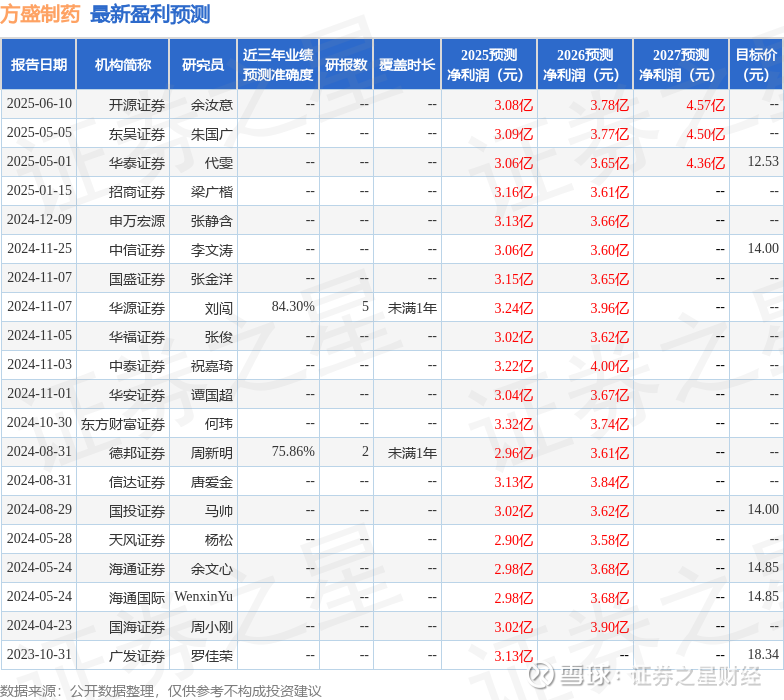
Task: Select the 机构简称 column header
Action: click(x=122, y=64)
